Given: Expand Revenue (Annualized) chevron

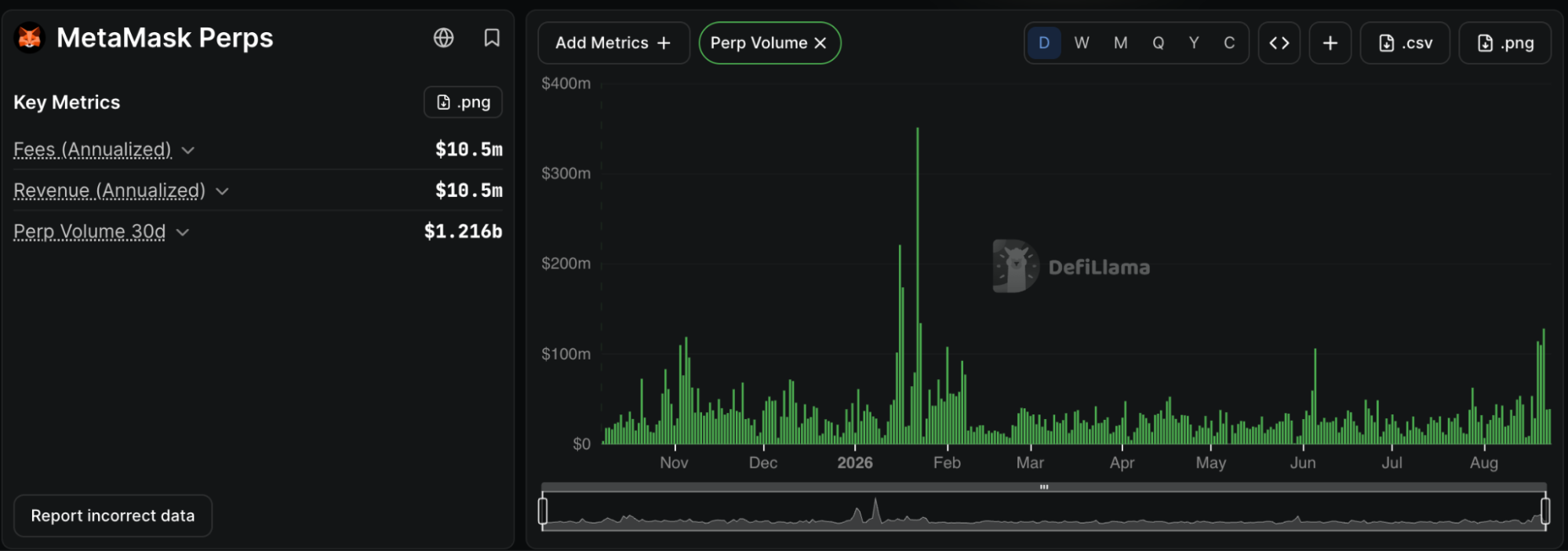Looking at the screenshot, I should click(222, 191).
